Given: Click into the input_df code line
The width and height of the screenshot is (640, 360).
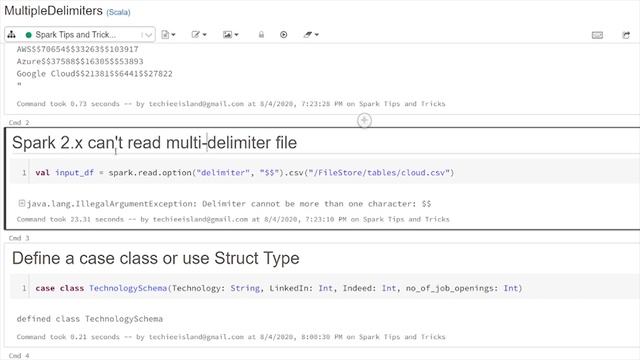Looking at the screenshot, I should [244, 173].
